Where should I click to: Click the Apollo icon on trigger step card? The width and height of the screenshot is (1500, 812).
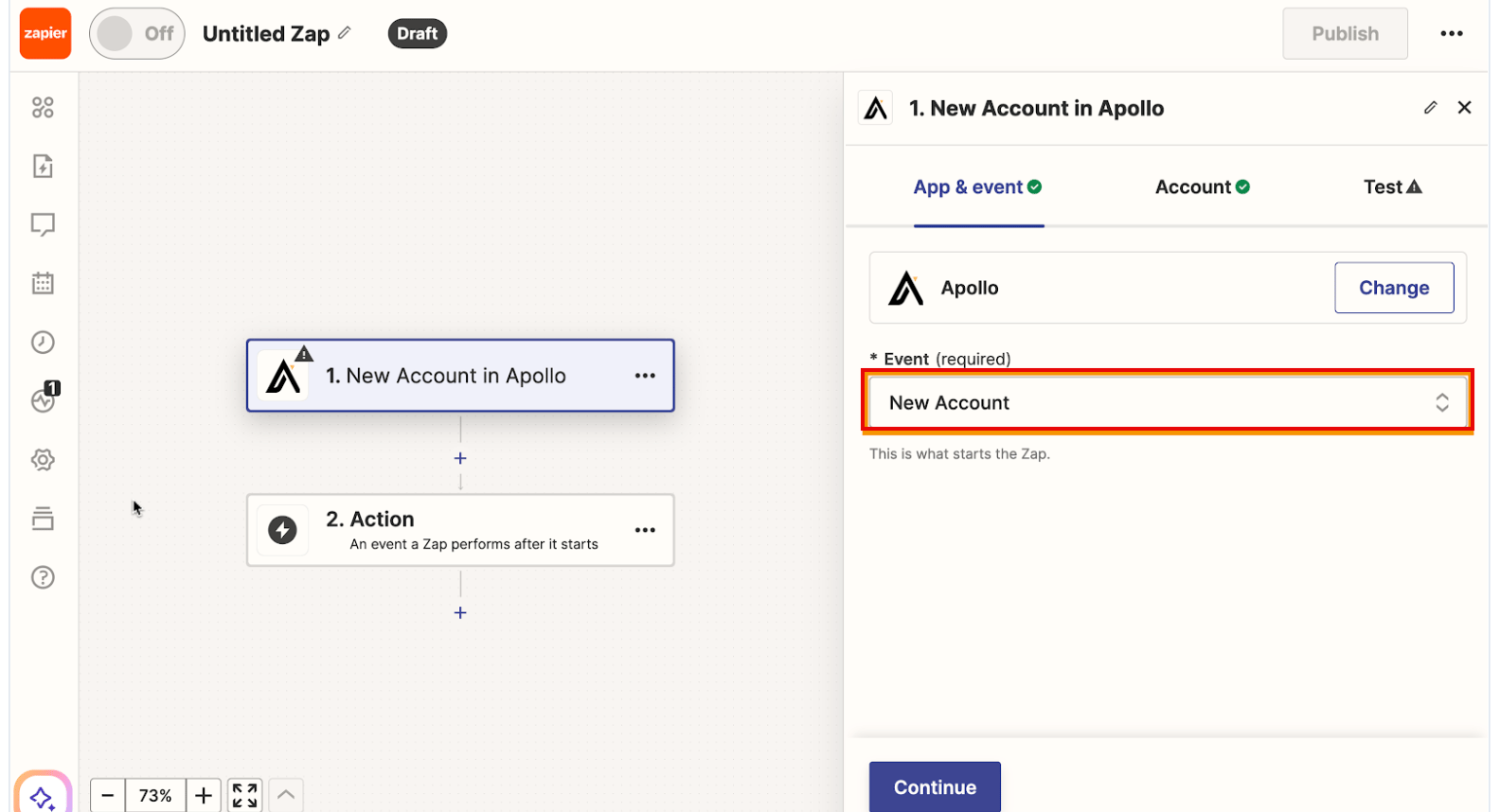click(283, 376)
